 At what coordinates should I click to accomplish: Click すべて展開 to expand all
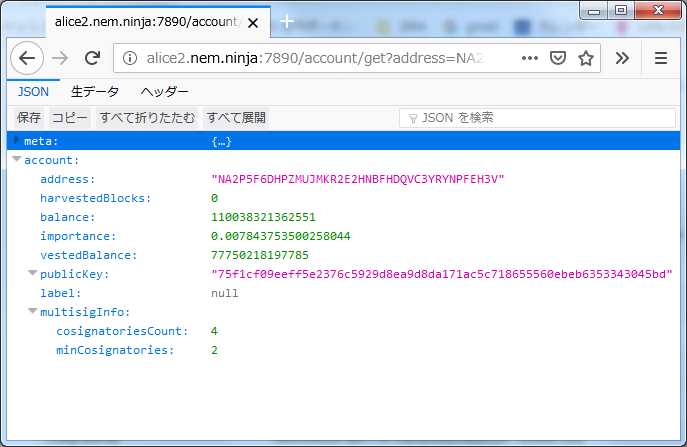click(236, 117)
